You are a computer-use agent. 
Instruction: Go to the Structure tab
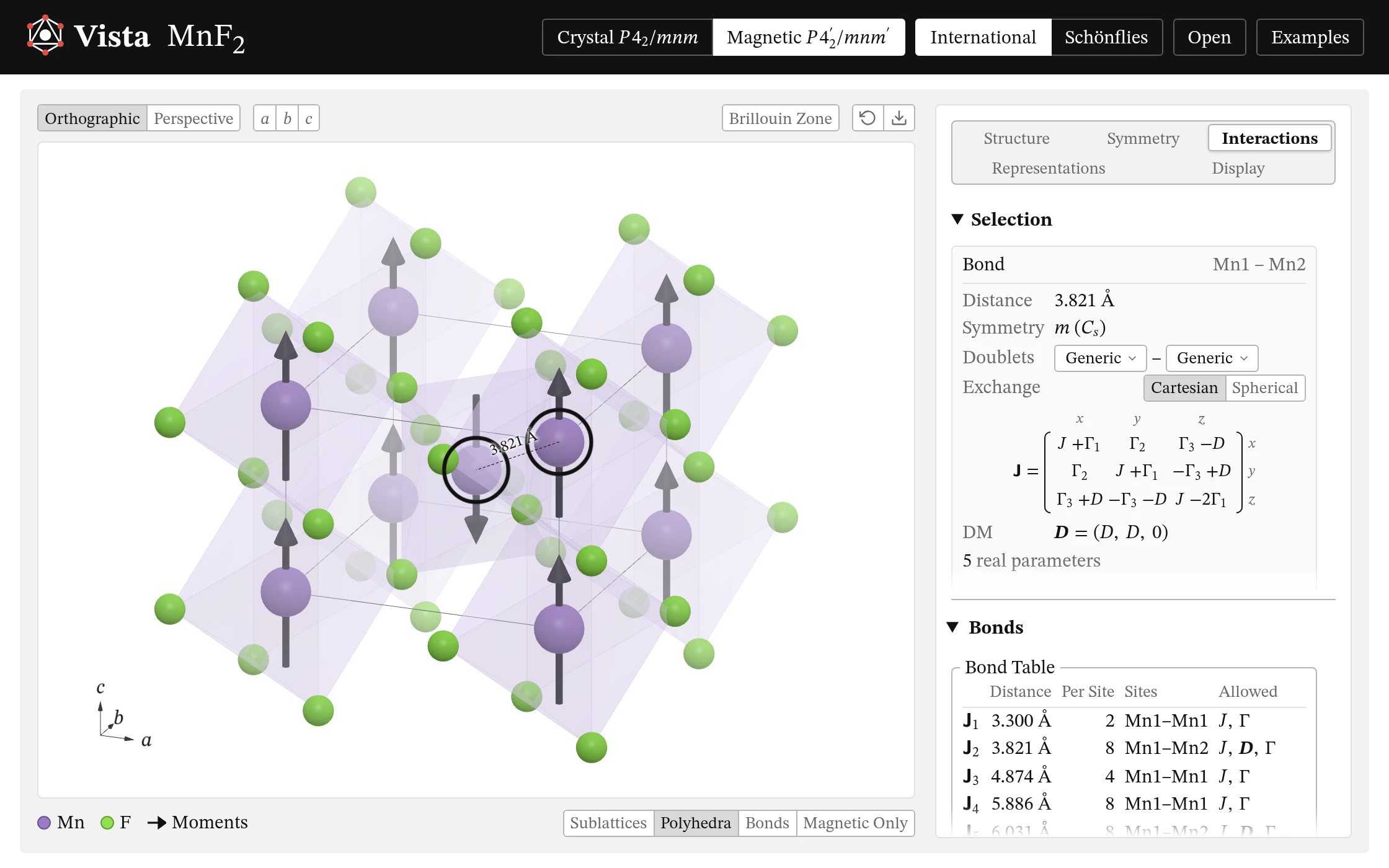[x=1016, y=138]
